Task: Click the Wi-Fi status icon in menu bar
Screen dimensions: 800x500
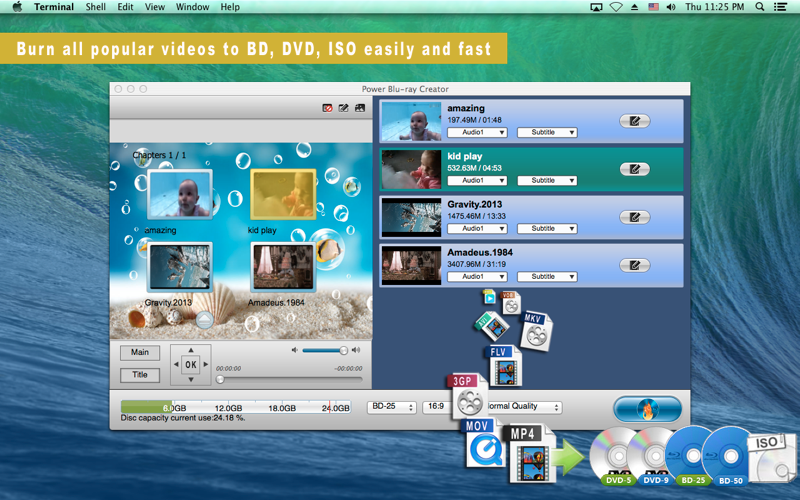Action: 616,7
